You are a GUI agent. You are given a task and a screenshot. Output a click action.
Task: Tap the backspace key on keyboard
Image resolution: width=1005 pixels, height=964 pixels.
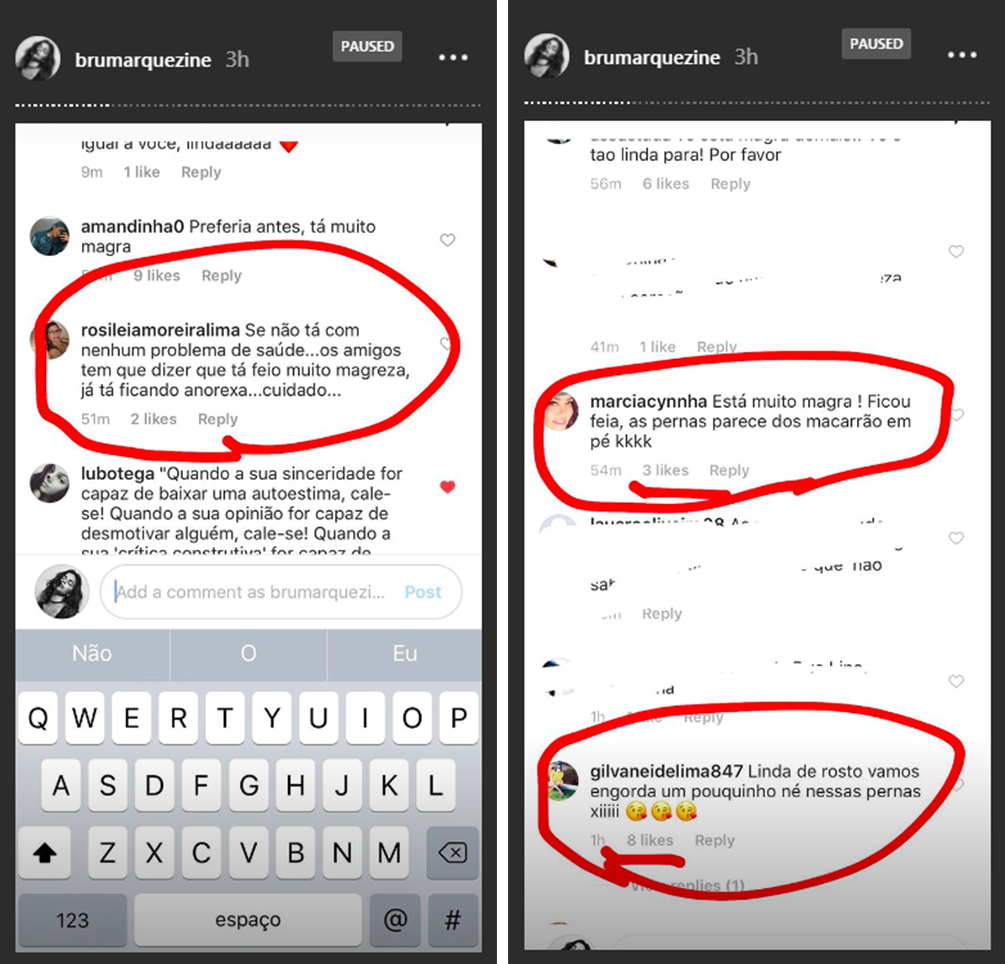click(x=453, y=852)
